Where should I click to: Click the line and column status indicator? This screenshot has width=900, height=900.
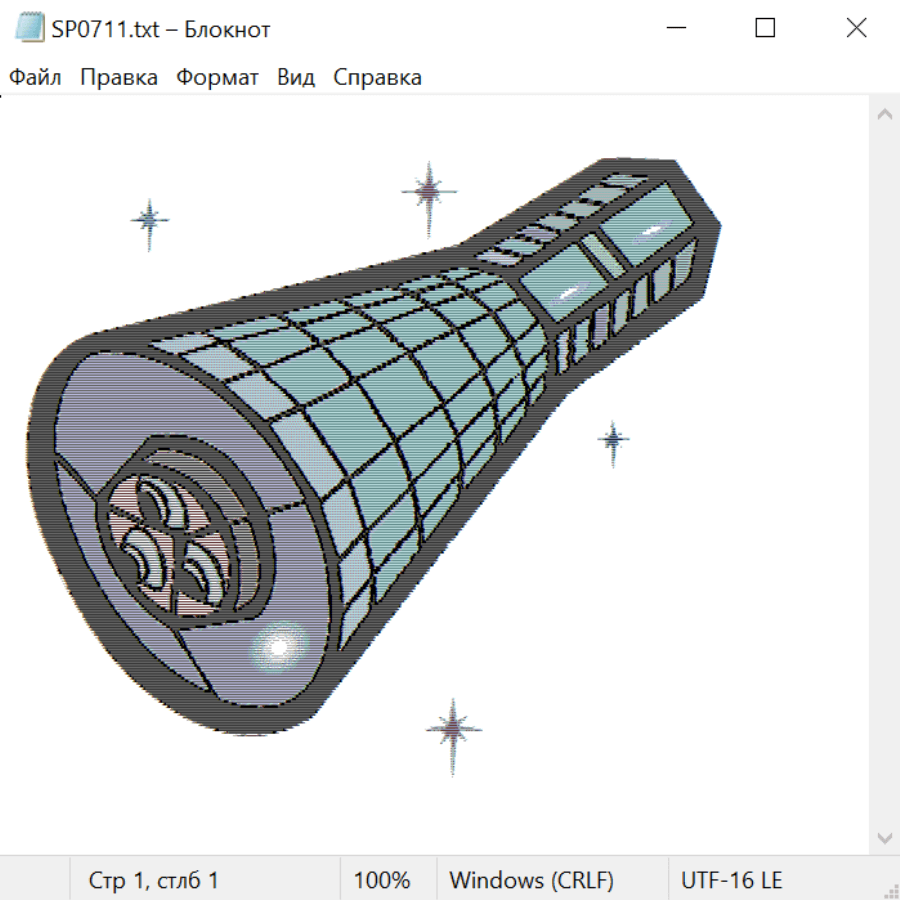point(154,880)
